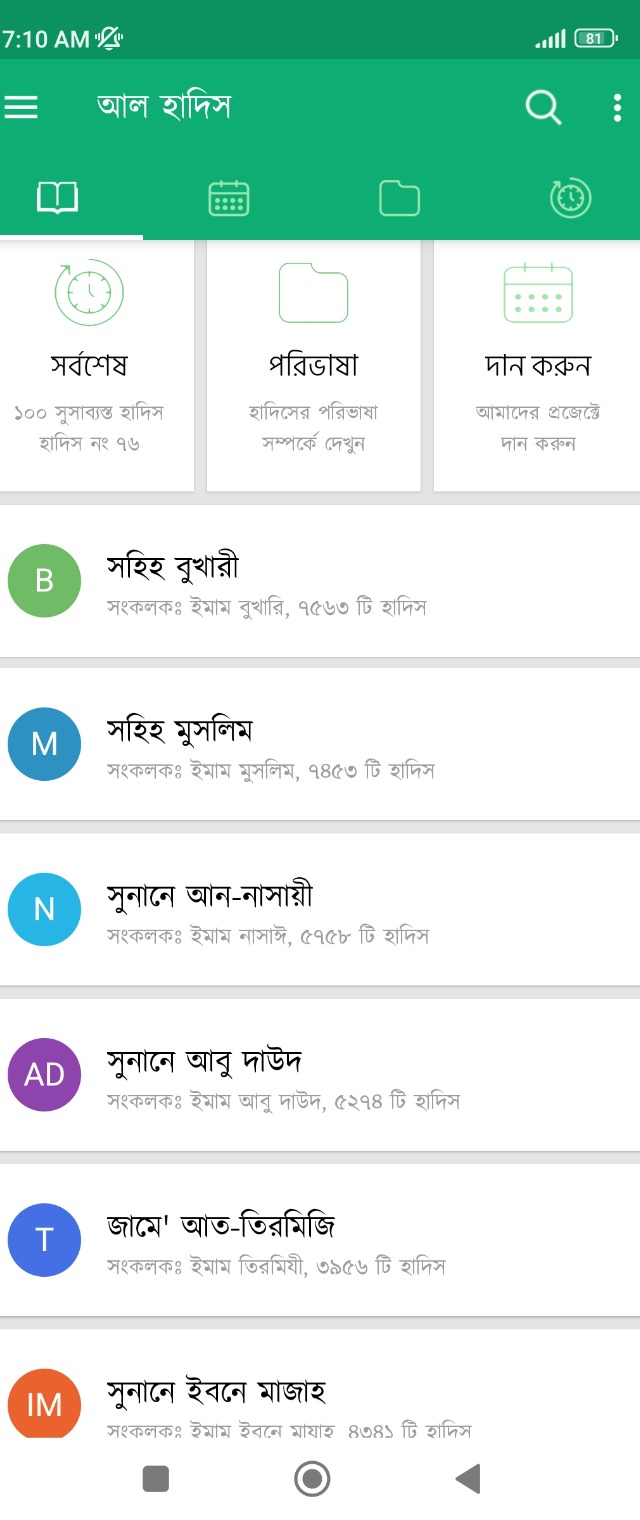Switch to the calendar tab
The image size is (640, 1520).
(229, 198)
